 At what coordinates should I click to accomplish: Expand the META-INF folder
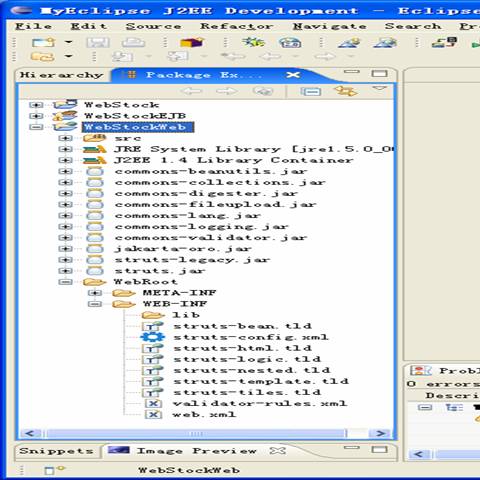pos(95,293)
